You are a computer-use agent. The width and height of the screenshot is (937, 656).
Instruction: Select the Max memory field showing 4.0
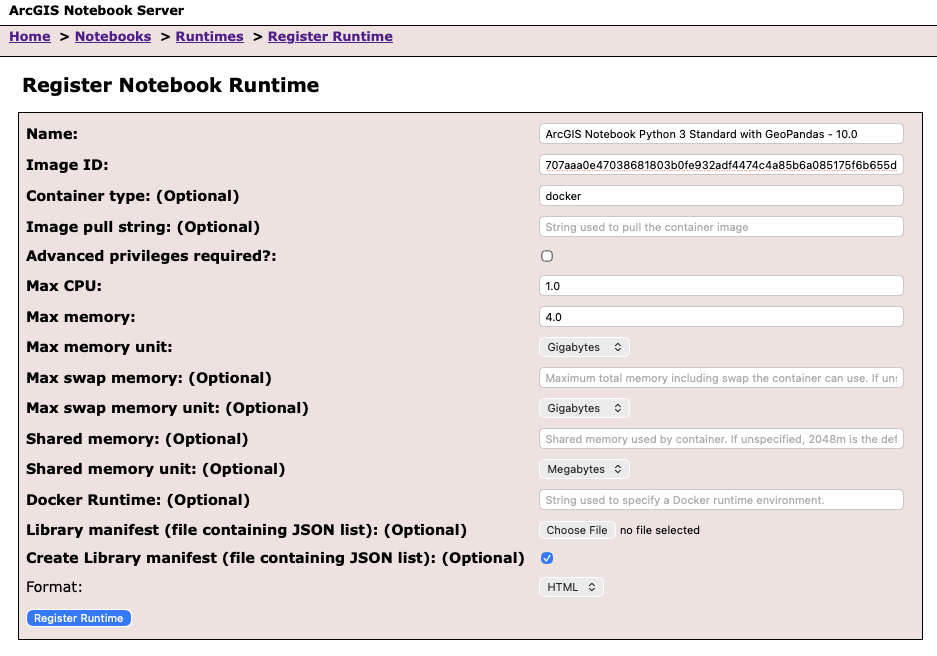coord(720,316)
